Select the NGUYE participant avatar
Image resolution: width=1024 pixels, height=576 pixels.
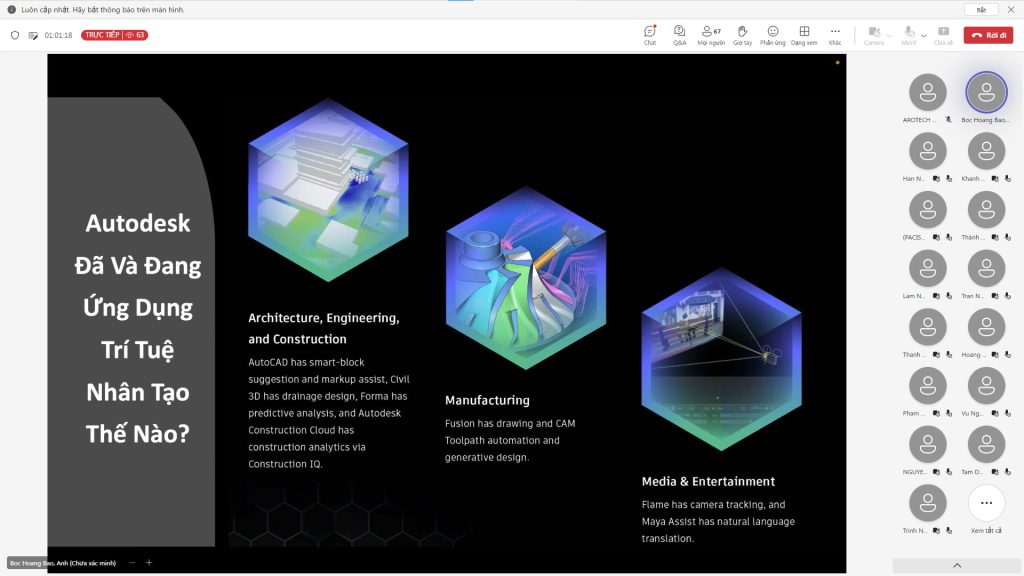coord(927,445)
